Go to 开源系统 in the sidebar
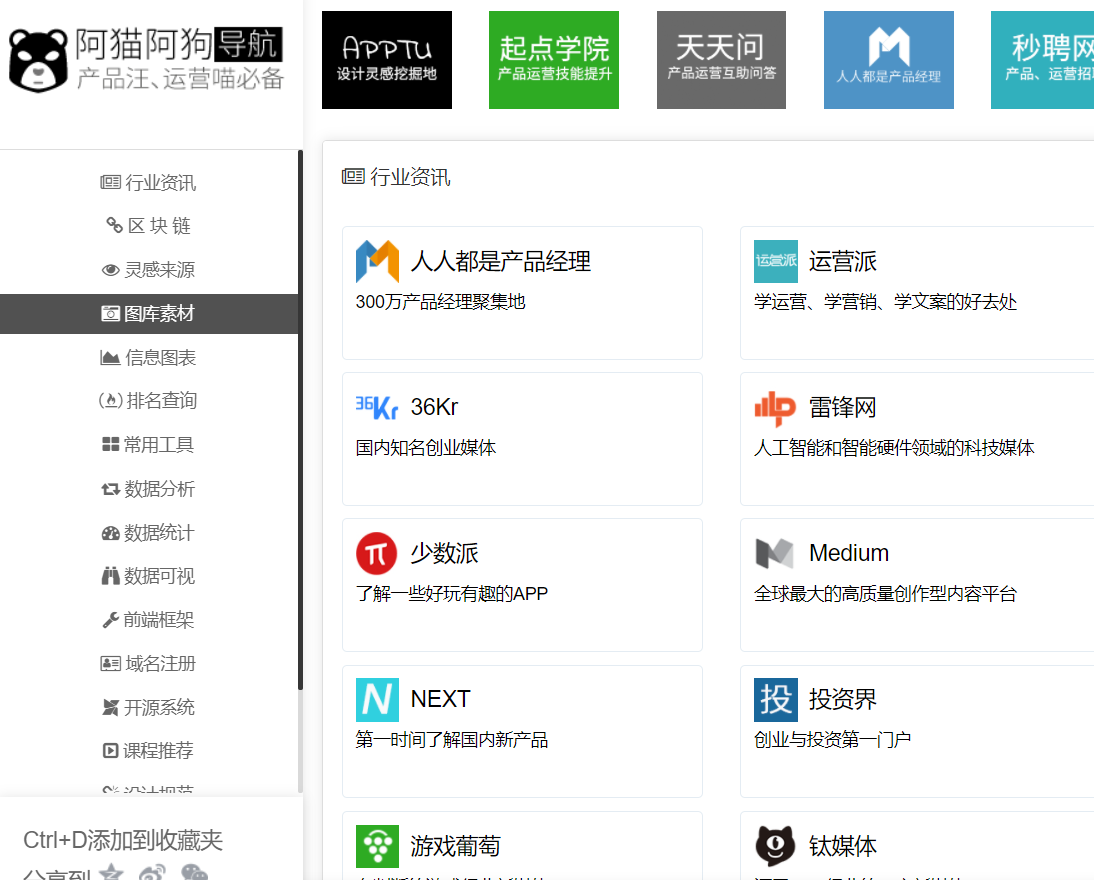The width and height of the screenshot is (1094, 880). 149,707
